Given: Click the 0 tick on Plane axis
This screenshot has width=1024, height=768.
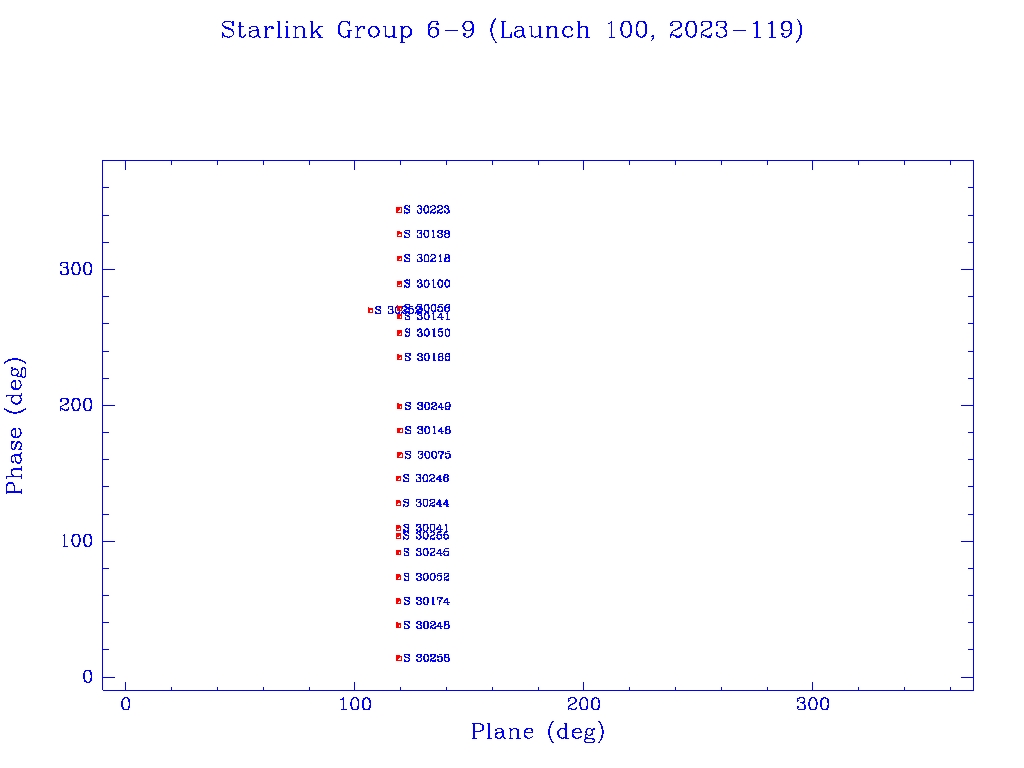Looking at the screenshot, I should pyautogui.click(x=125, y=704).
